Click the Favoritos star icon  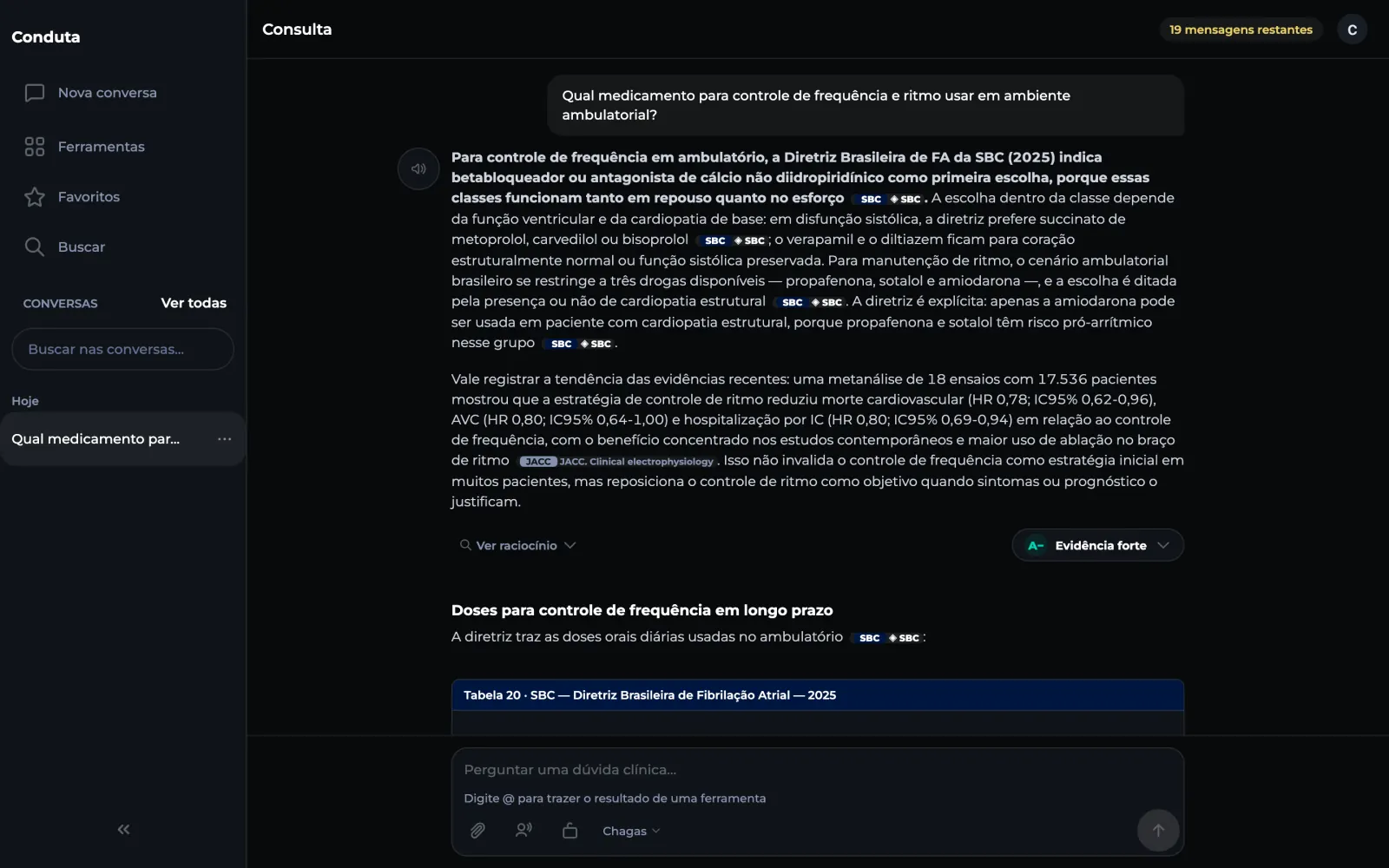35,197
